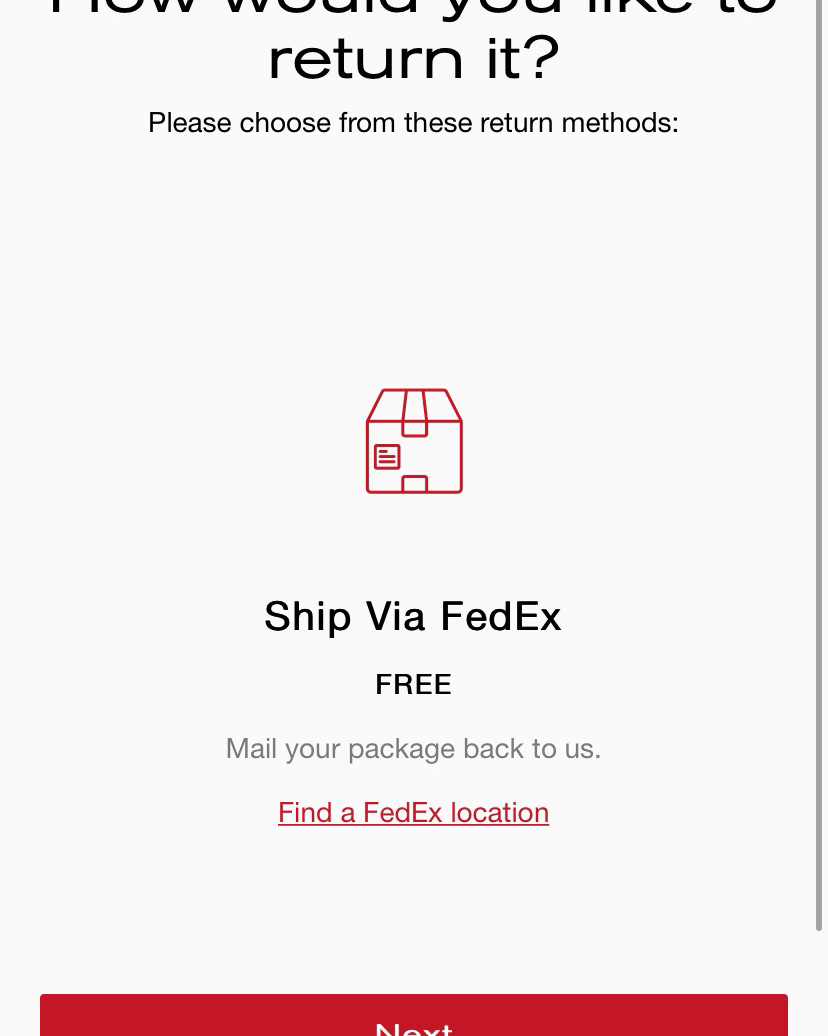Image resolution: width=828 pixels, height=1036 pixels.
Task: Click the scrollbar track below the thumb
Action: (x=821, y=983)
